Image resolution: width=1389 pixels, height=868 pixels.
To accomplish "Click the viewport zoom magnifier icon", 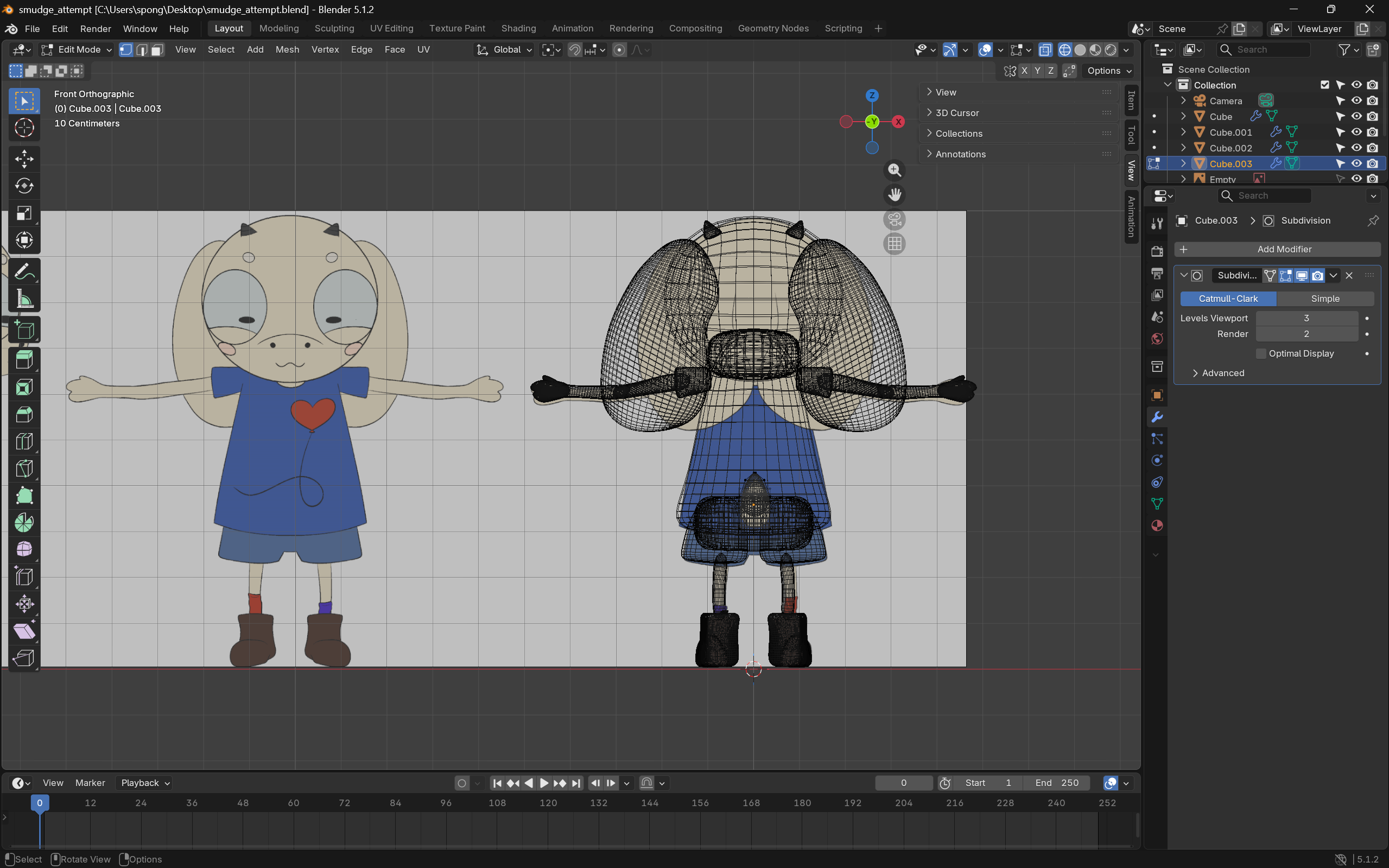I will [x=894, y=170].
